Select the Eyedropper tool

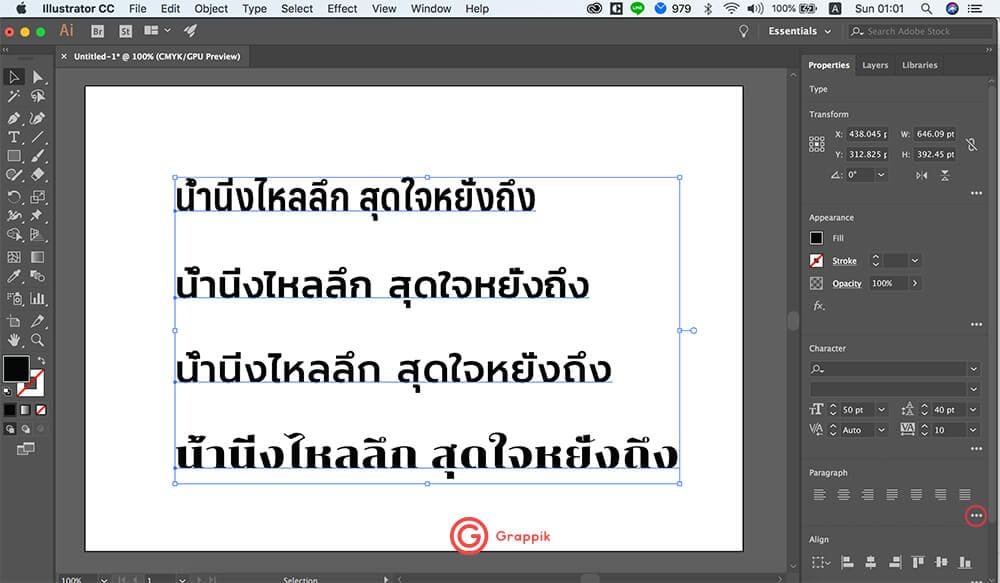tap(14, 276)
